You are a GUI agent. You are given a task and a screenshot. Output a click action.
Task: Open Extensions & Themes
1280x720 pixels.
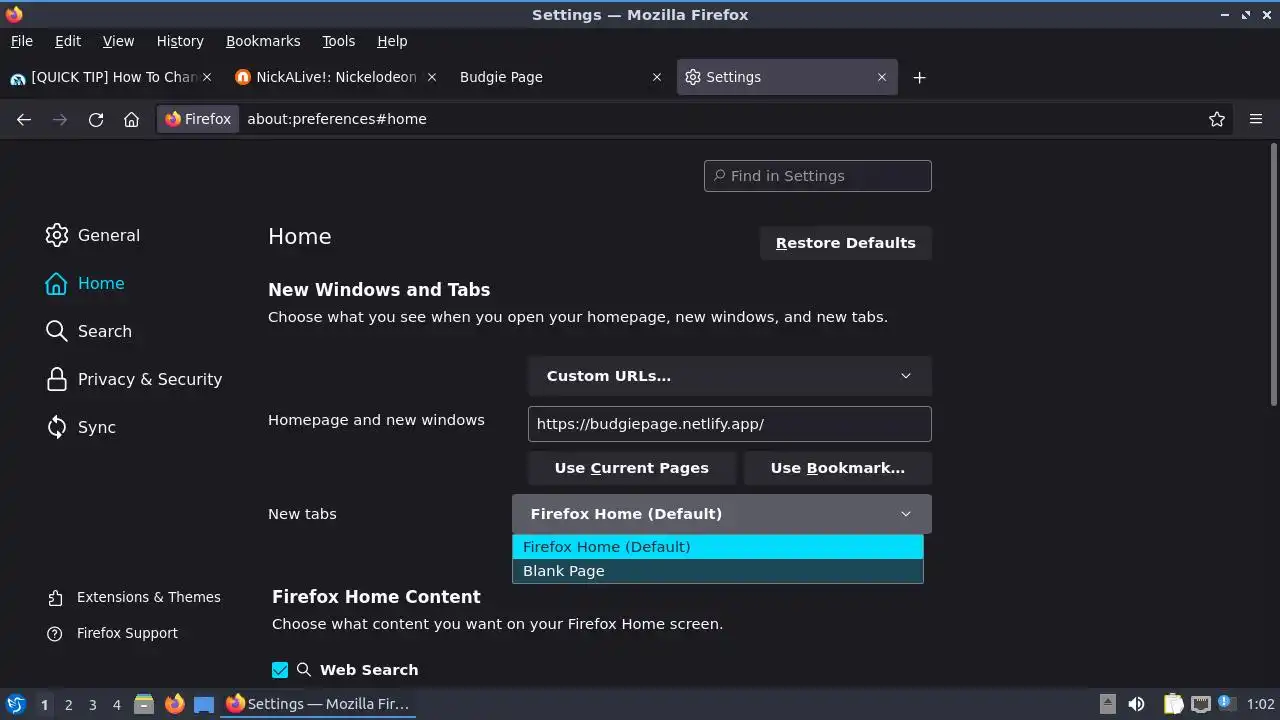pyautogui.click(x=134, y=597)
